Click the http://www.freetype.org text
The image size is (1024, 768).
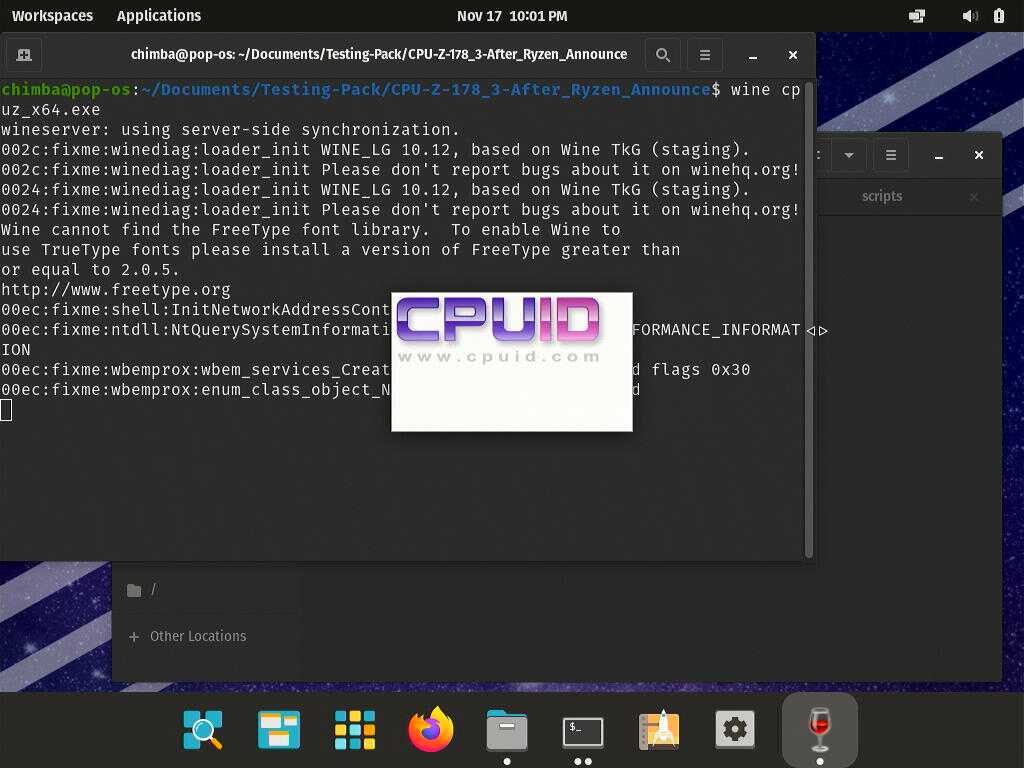pos(116,290)
